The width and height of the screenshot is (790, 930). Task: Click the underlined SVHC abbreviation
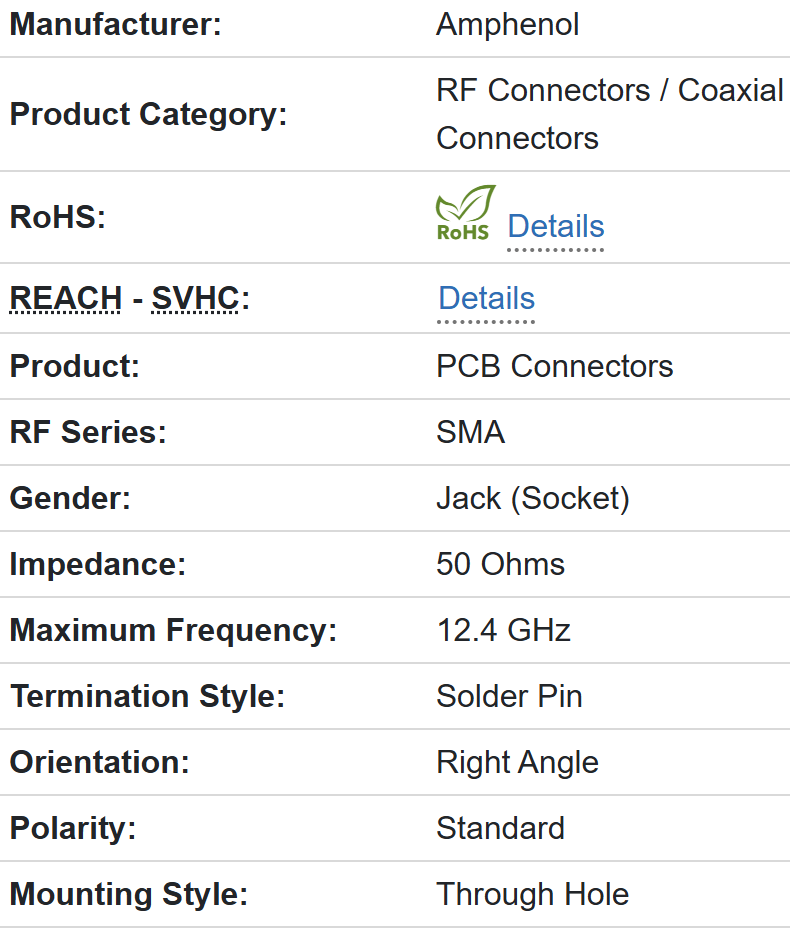pos(195,299)
